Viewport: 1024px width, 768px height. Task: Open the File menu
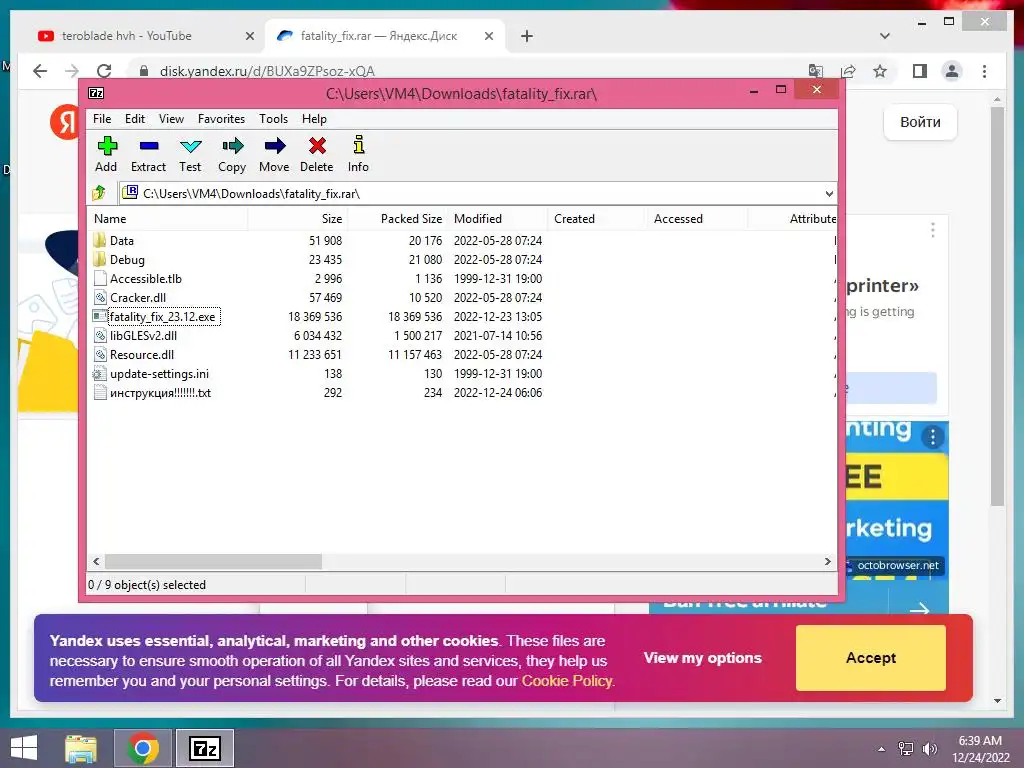point(102,119)
